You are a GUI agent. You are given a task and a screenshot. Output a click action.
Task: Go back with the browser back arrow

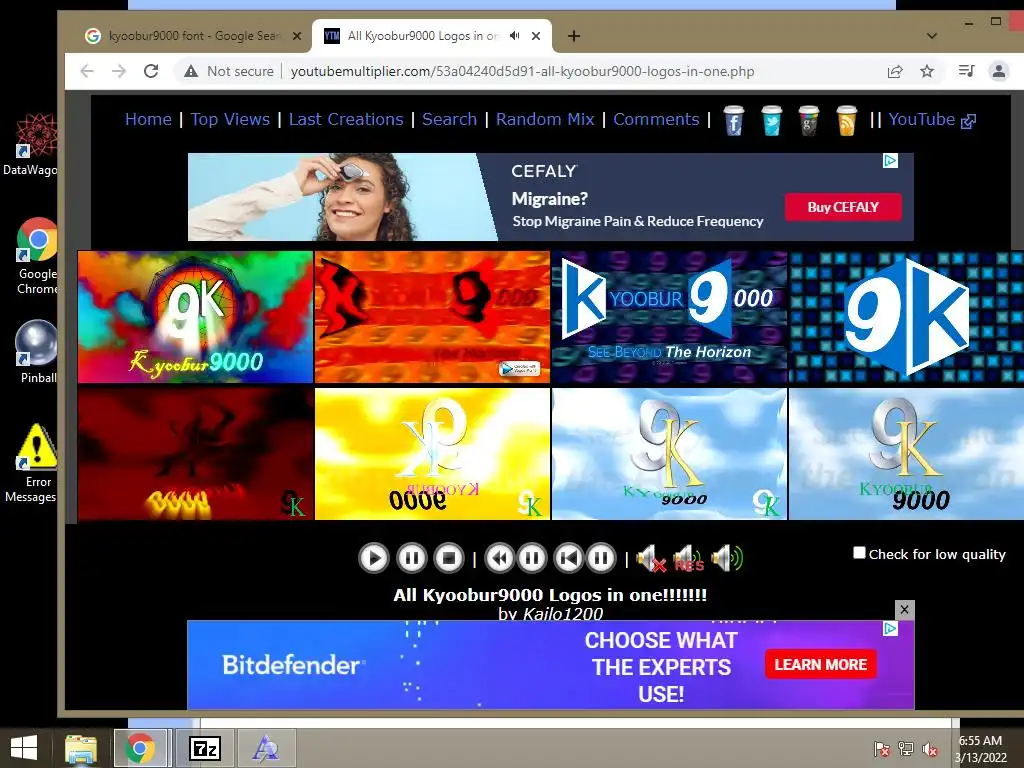pyautogui.click(x=87, y=71)
